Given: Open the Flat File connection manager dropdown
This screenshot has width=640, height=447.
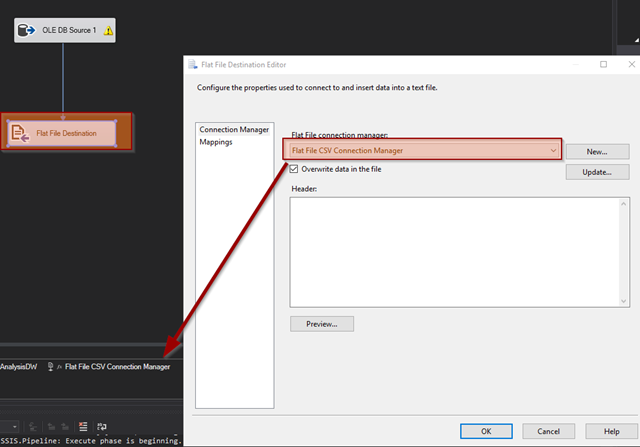Looking at the screenshot, I should [553, 151].
